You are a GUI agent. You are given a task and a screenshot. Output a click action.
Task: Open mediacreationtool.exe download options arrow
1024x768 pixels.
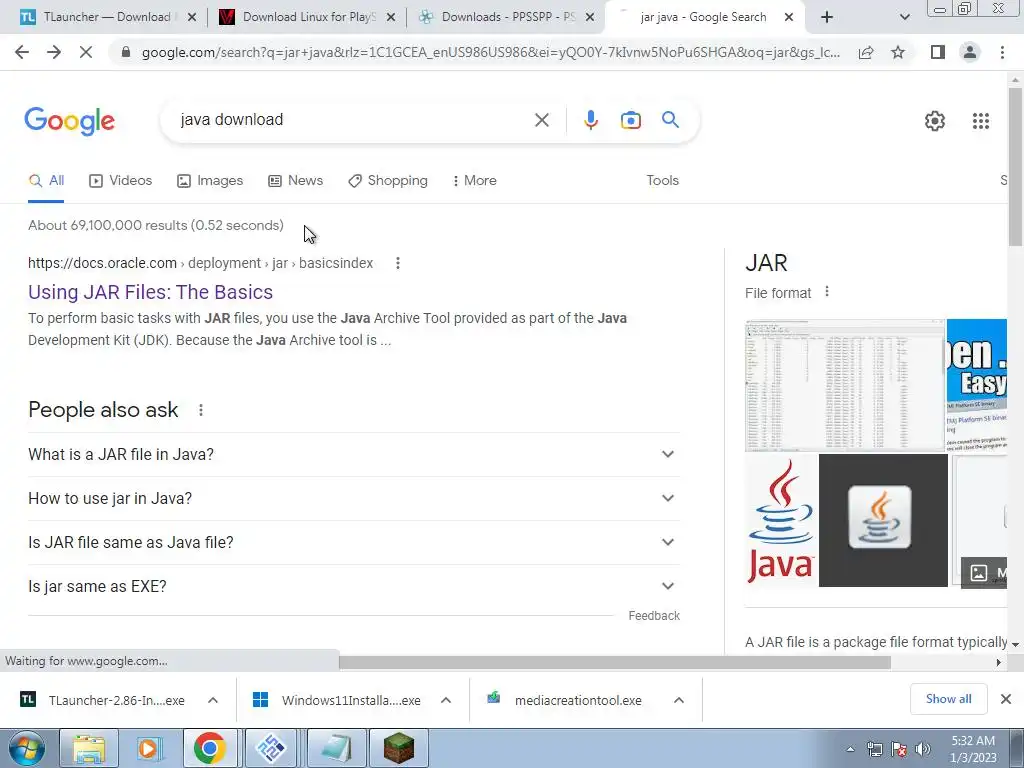click(679, 700)
